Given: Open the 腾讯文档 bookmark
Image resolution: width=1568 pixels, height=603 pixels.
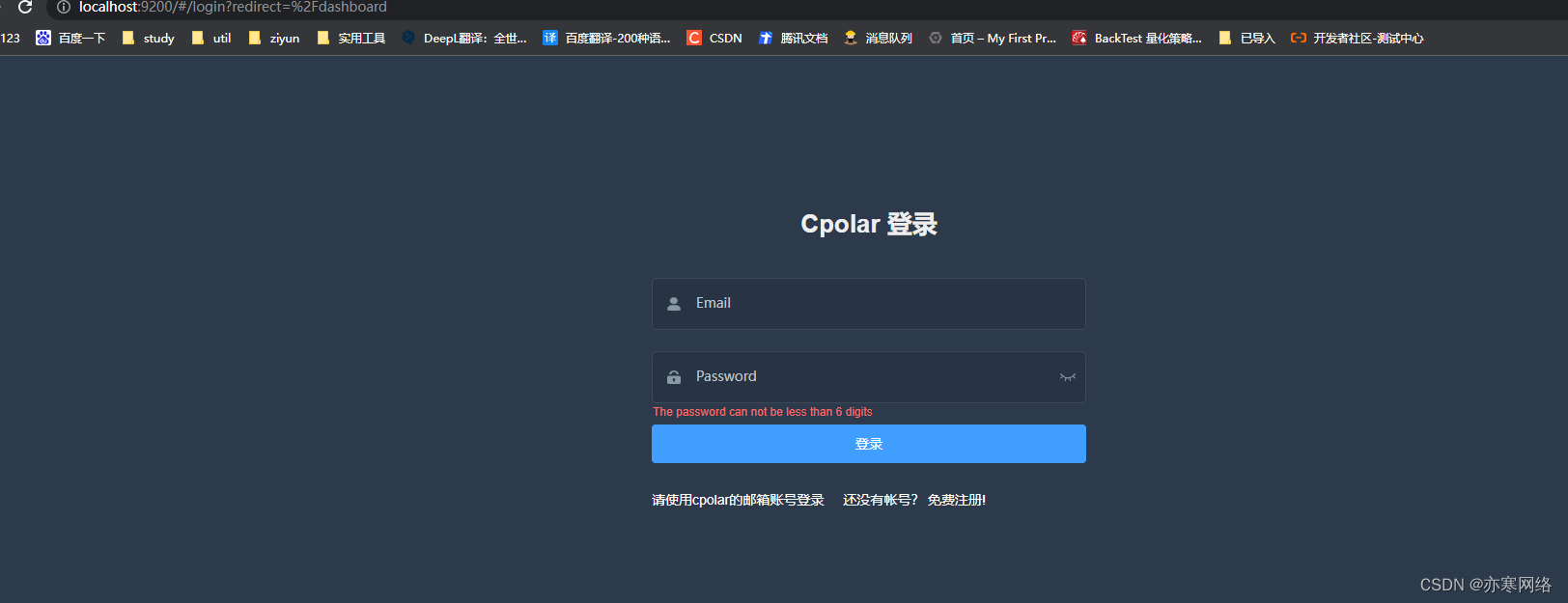Looking at the screenshot, I should pos(793,38).
